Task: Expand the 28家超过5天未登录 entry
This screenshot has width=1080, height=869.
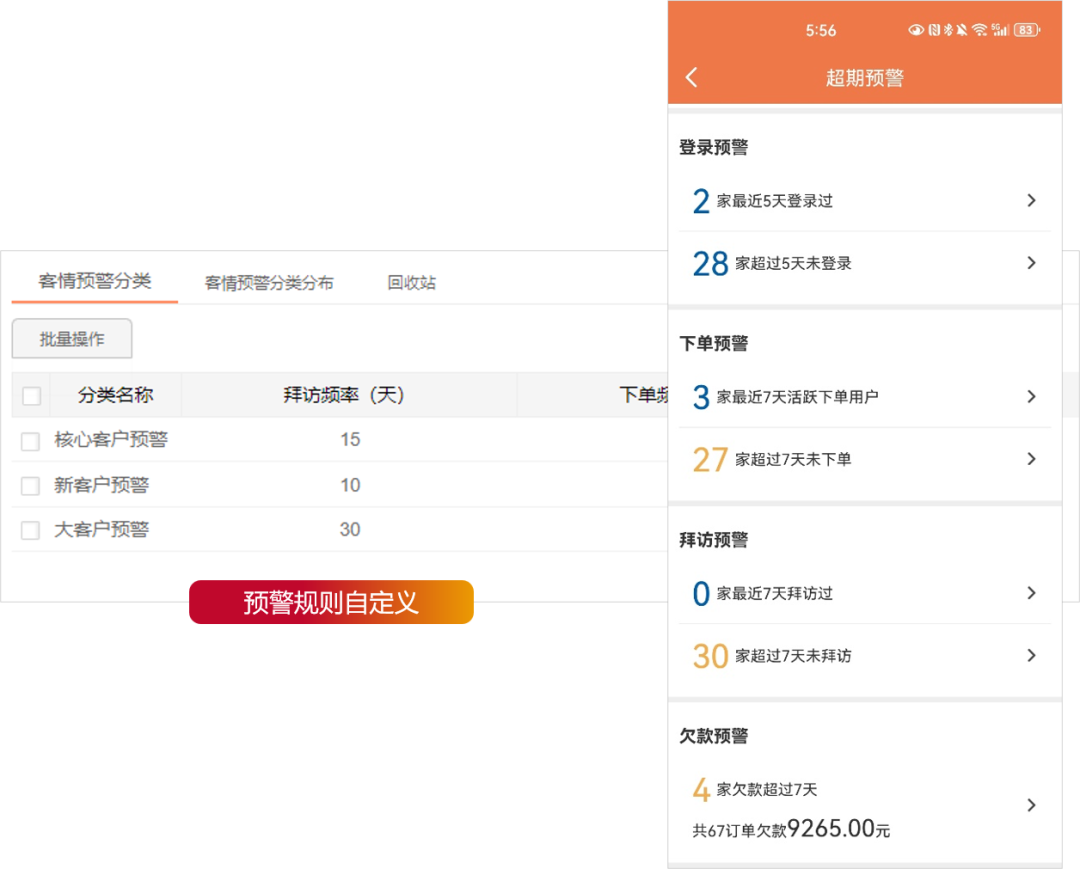Action: [865, 263]
